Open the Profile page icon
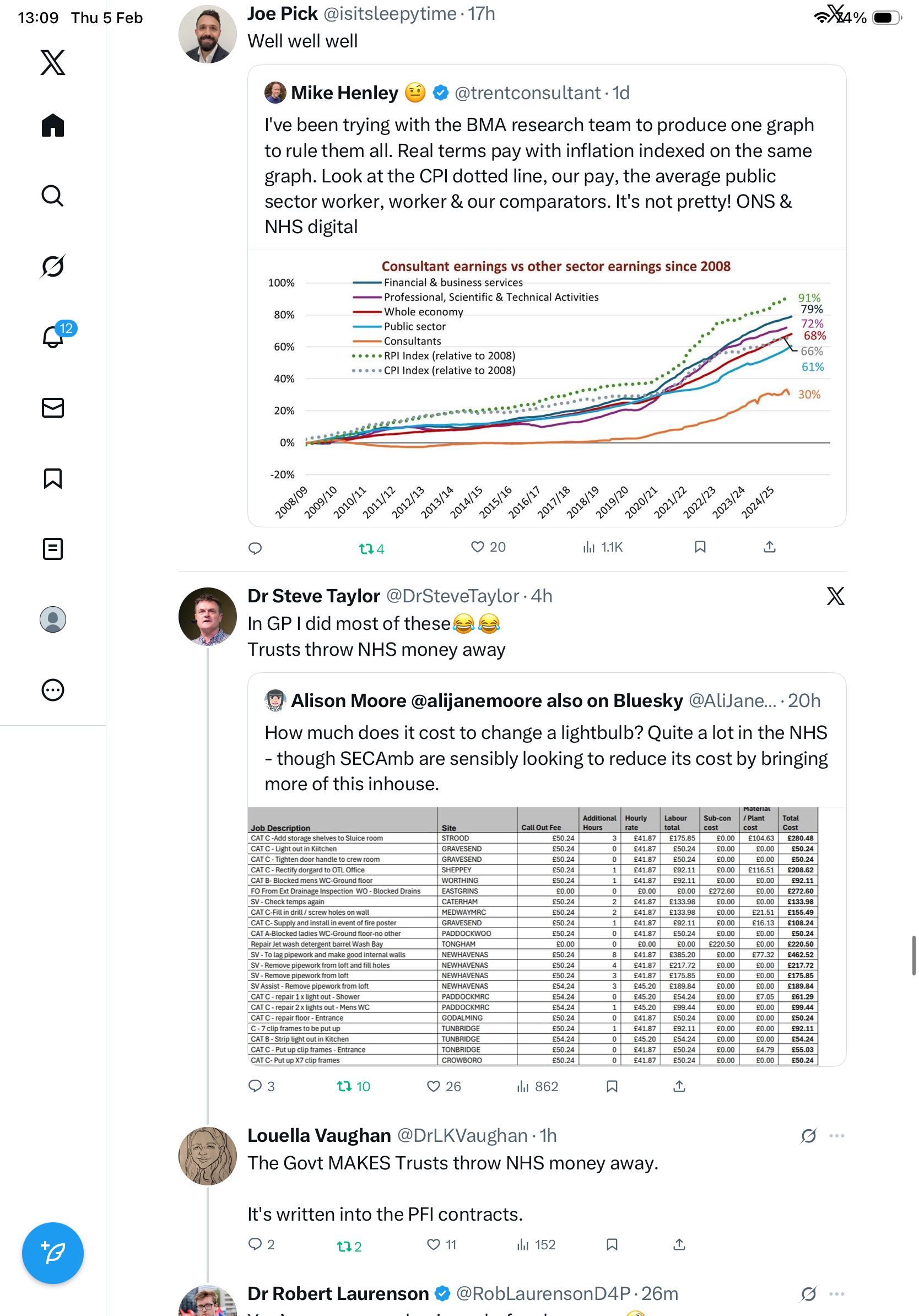The width and height of the screenshot is (919, 1316). (x=53, y=619)
